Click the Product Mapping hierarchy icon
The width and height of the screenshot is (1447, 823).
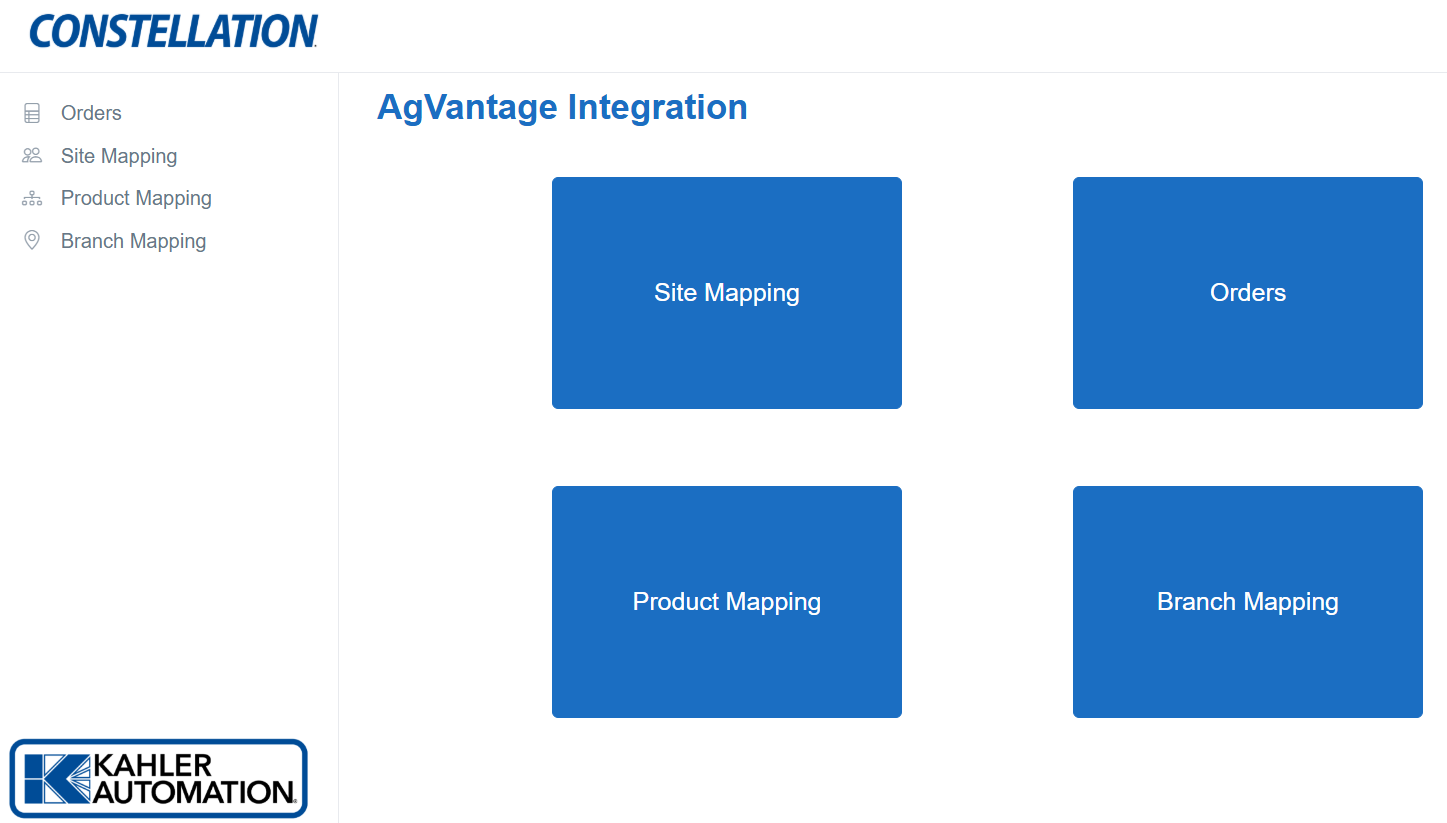coord(32,199)
